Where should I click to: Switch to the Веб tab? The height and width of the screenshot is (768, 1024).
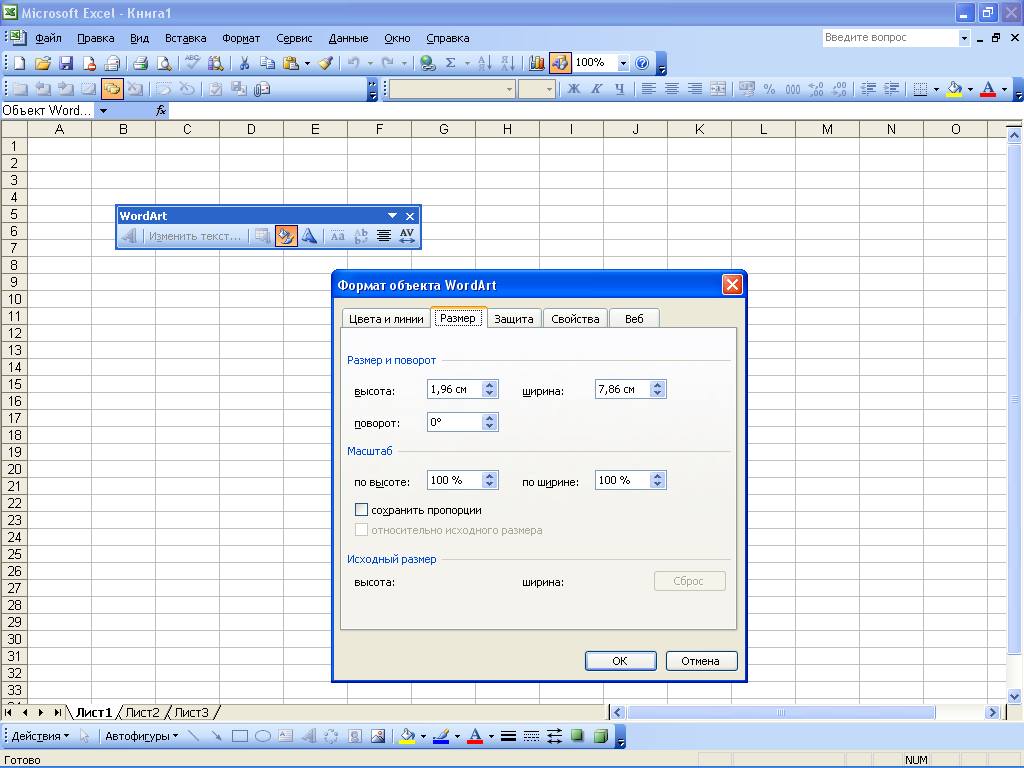click(x=634, y=319)
